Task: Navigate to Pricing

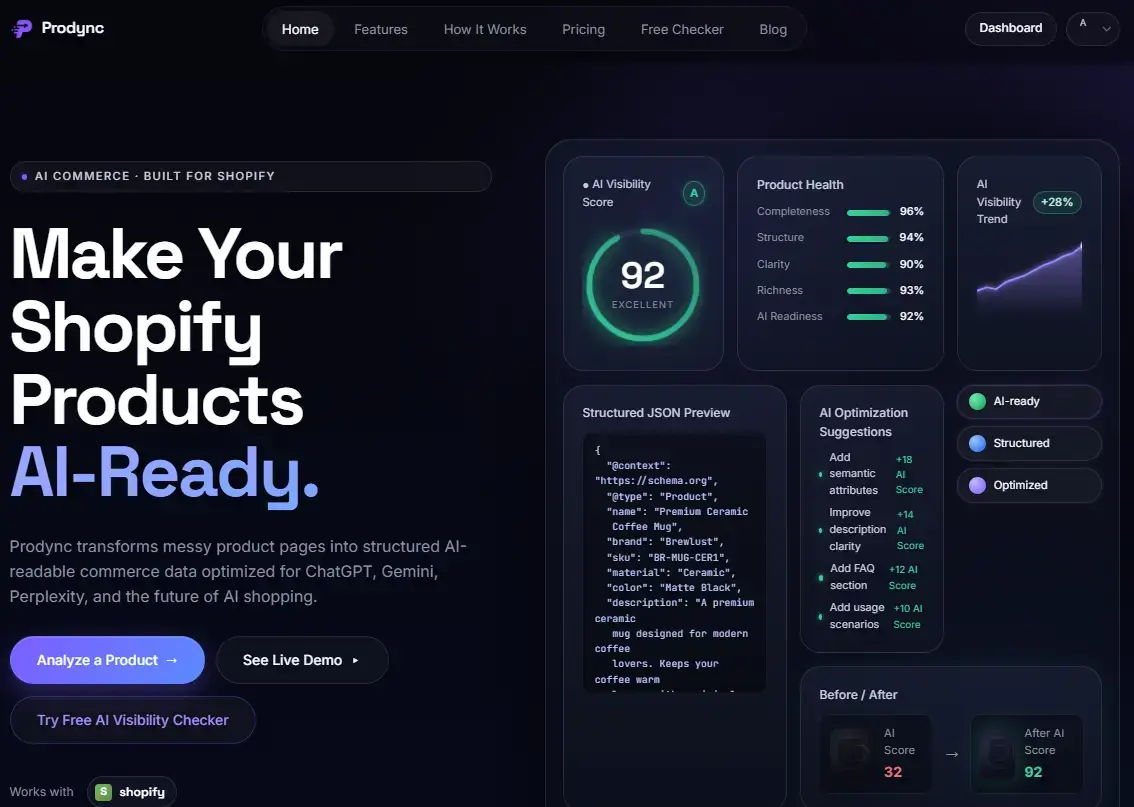Action: [583, 30]
